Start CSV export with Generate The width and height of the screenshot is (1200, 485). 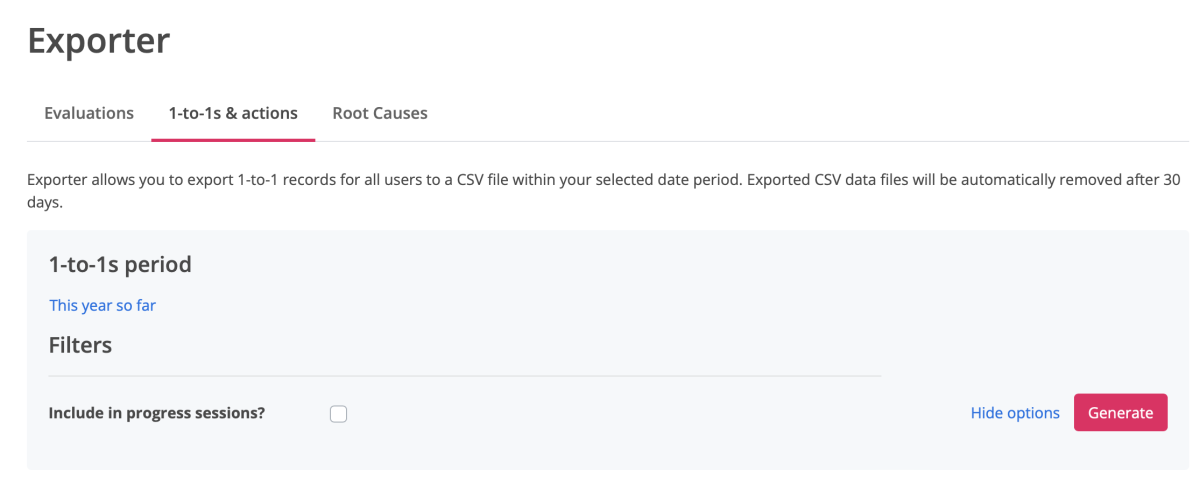[x=1120, y=413]
